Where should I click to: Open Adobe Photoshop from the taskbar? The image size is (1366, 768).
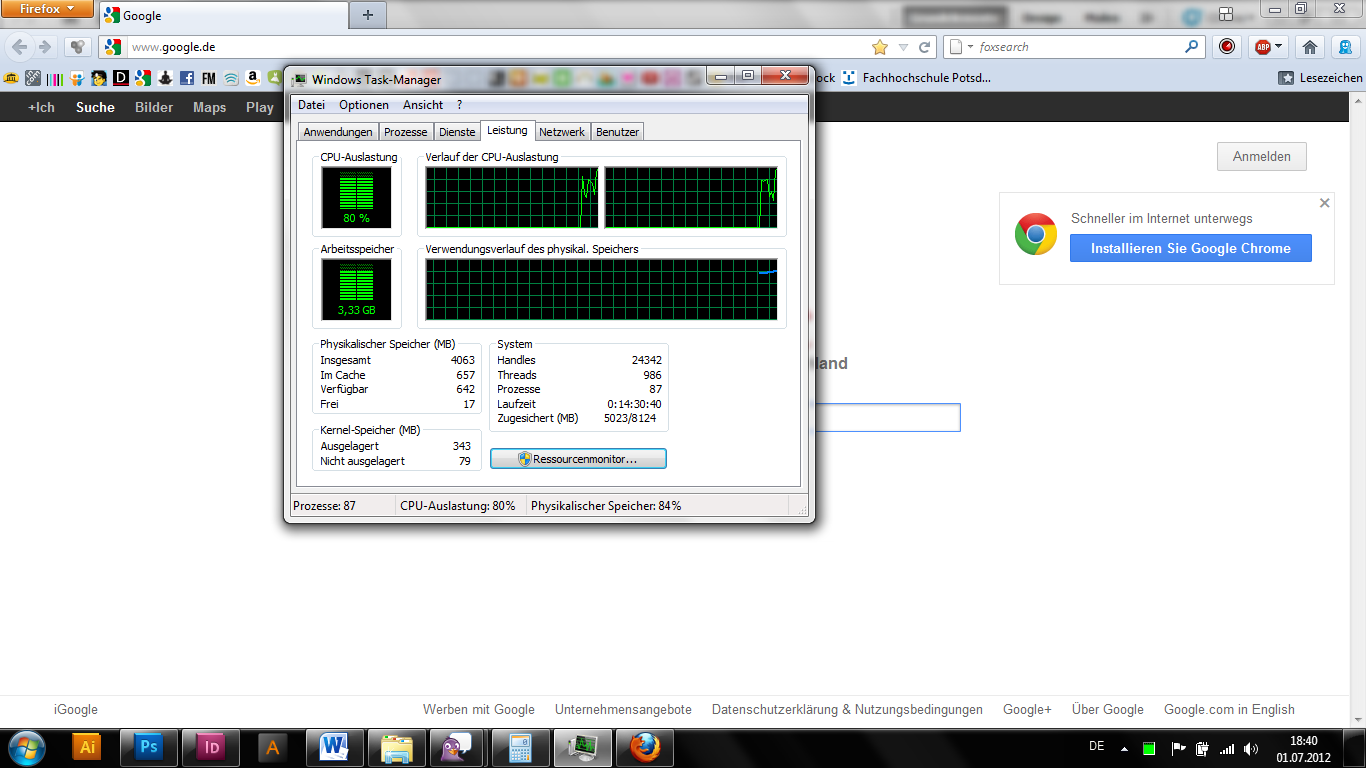tap(149, 747)
